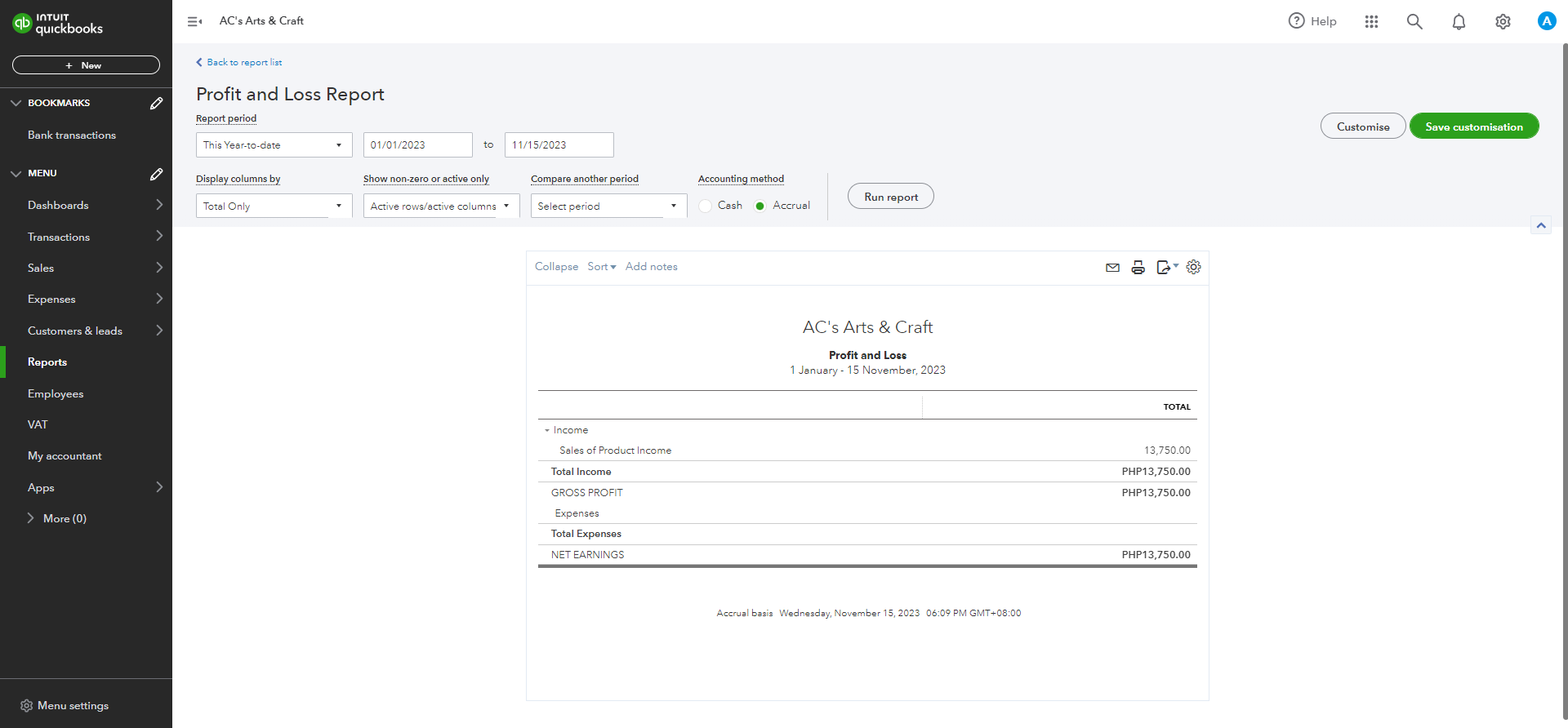This screenshot has height=728, width=1568.
Task: Click the Customise button
Action: point(1363,127)
